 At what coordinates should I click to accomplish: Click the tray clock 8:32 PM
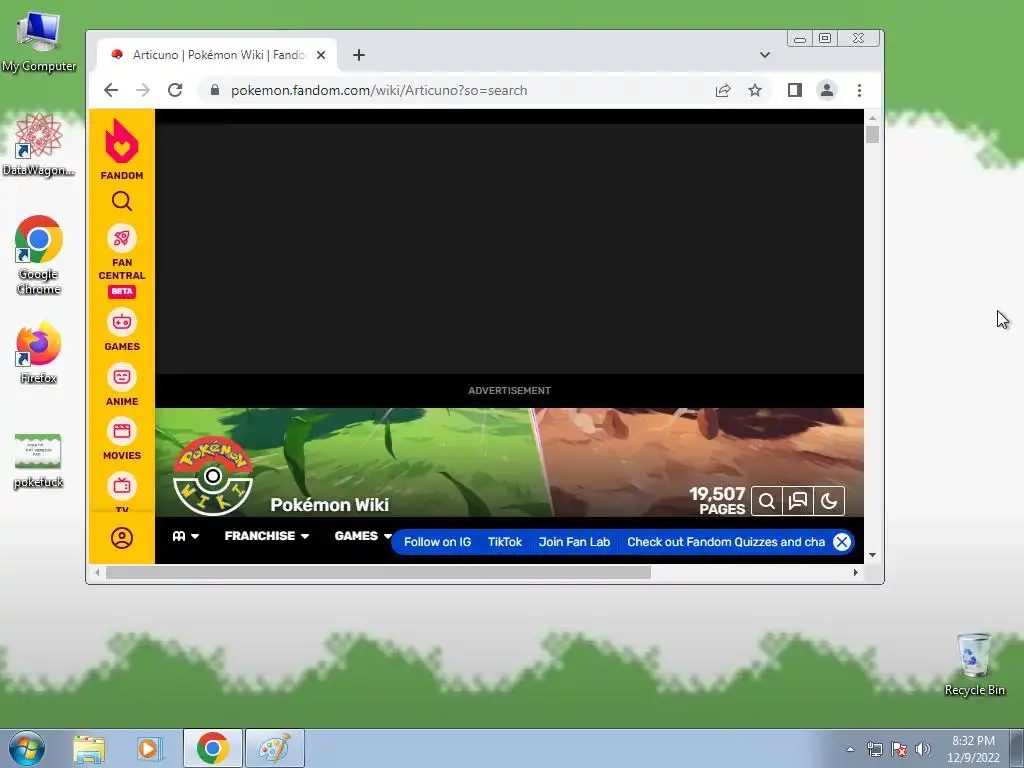973,741
